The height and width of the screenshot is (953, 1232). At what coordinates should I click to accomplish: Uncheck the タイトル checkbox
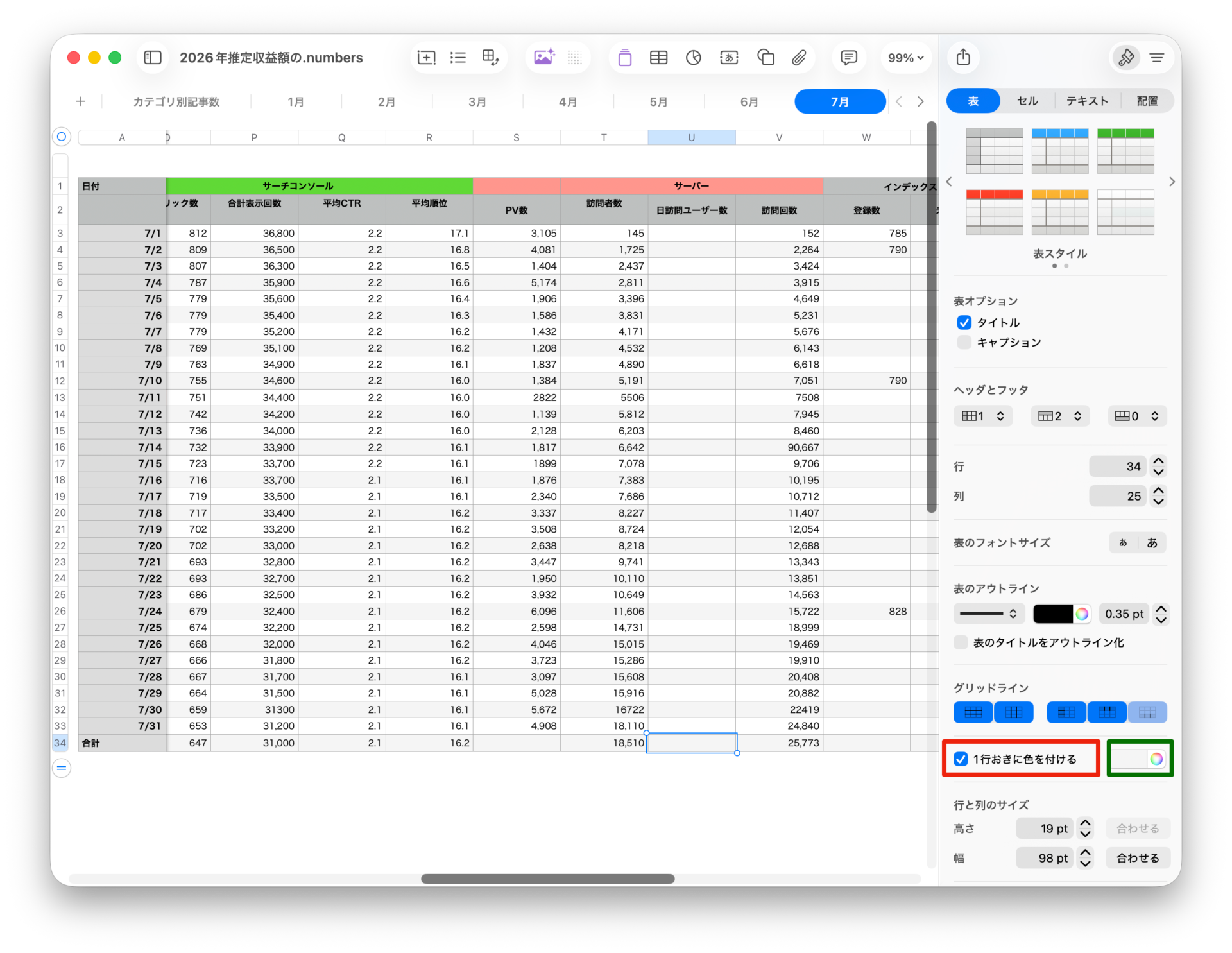tap(964, 322)
